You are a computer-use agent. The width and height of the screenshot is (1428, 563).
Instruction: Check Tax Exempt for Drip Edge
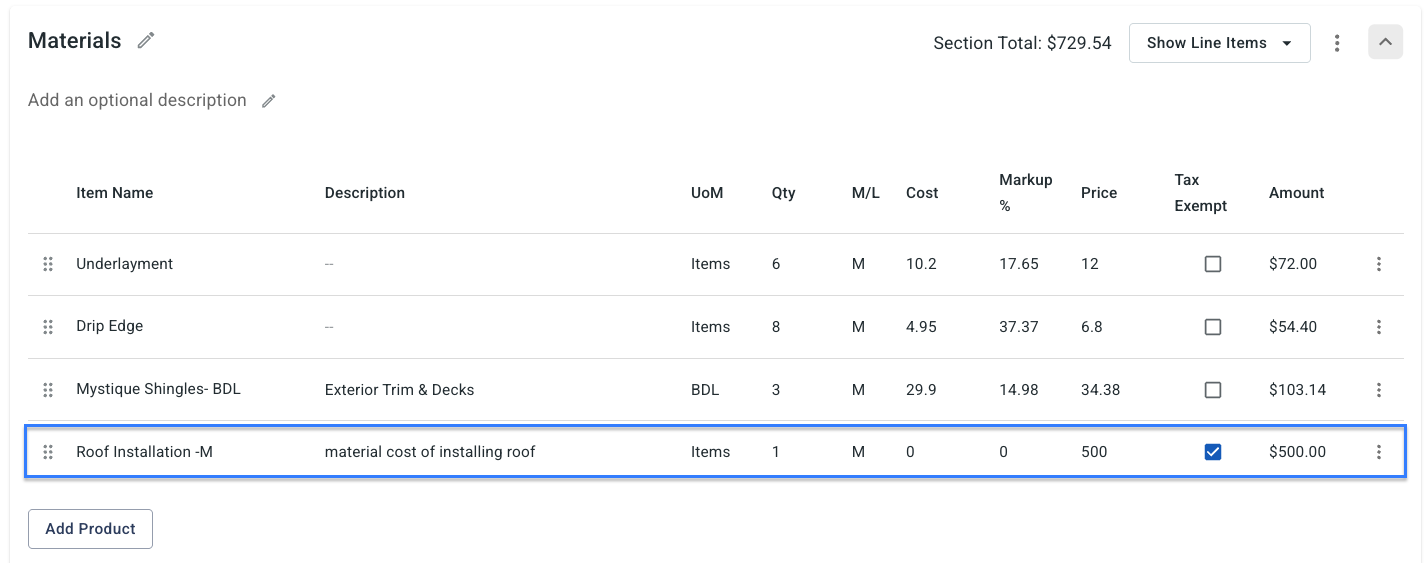coord(1213,327)
